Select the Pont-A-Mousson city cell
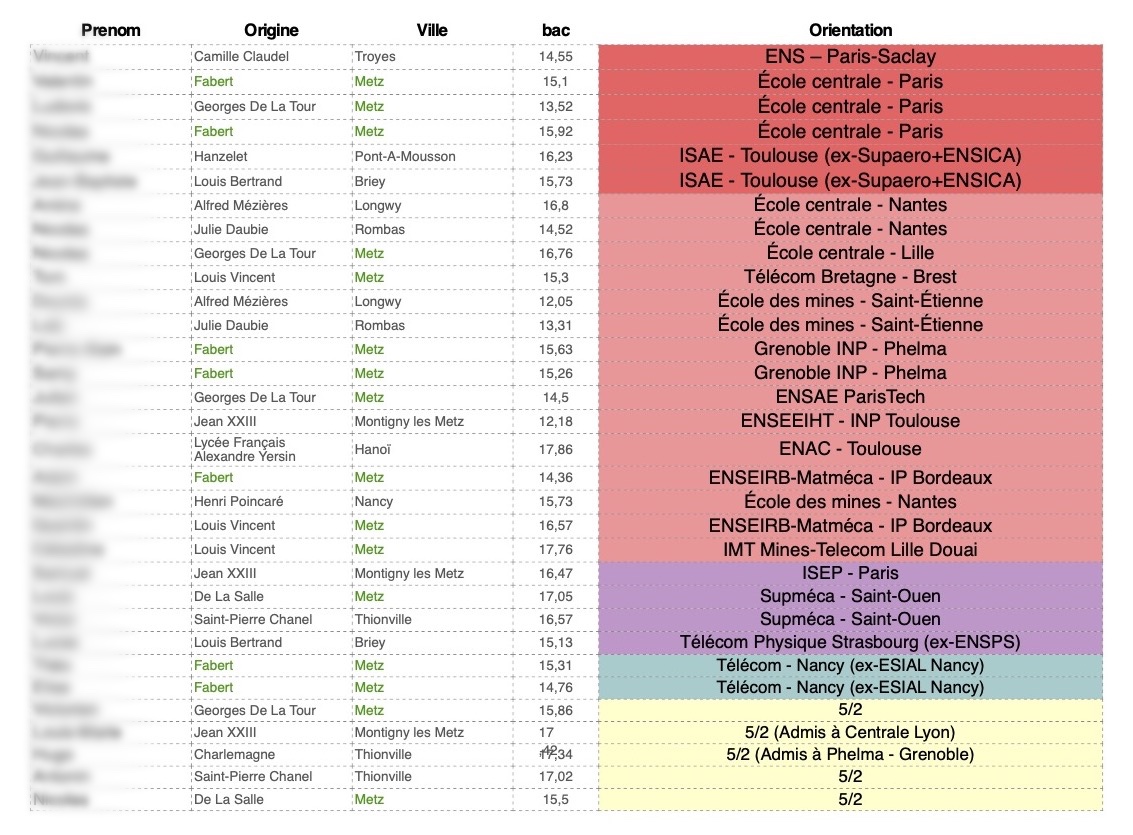The height and width of the screenshot is (835, 1133). coord(432,156)
